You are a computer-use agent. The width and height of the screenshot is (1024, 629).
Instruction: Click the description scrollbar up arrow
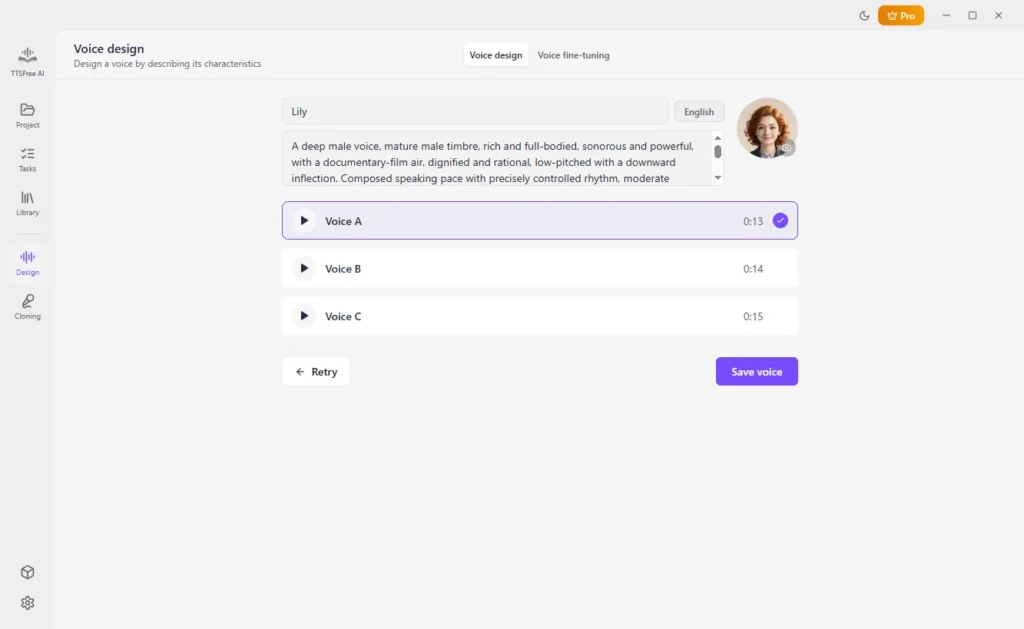(718, 138)
